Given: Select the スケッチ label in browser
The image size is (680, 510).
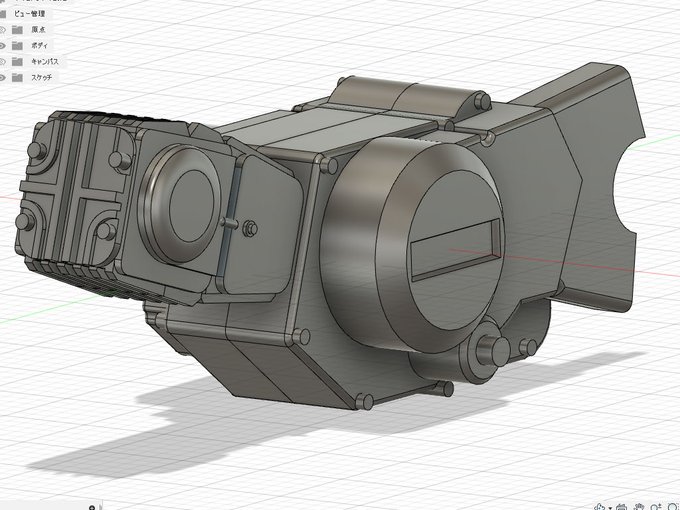Looking at the screenshot, I should [x=42, y=78].
